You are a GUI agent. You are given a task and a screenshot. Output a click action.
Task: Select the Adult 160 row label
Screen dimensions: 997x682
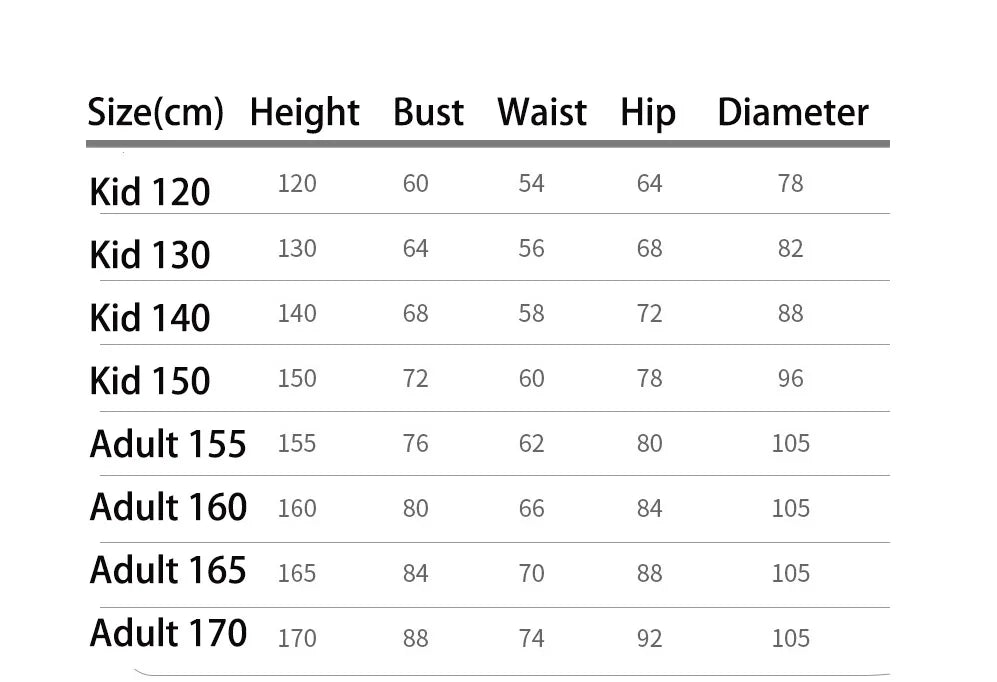pyautogui.click(x=168, y=507)
